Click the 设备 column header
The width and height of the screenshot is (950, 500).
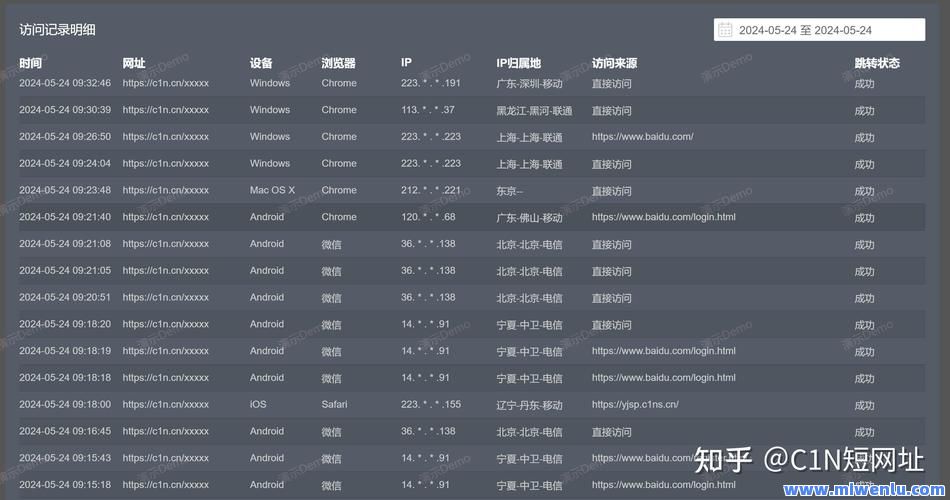[261, 63]
